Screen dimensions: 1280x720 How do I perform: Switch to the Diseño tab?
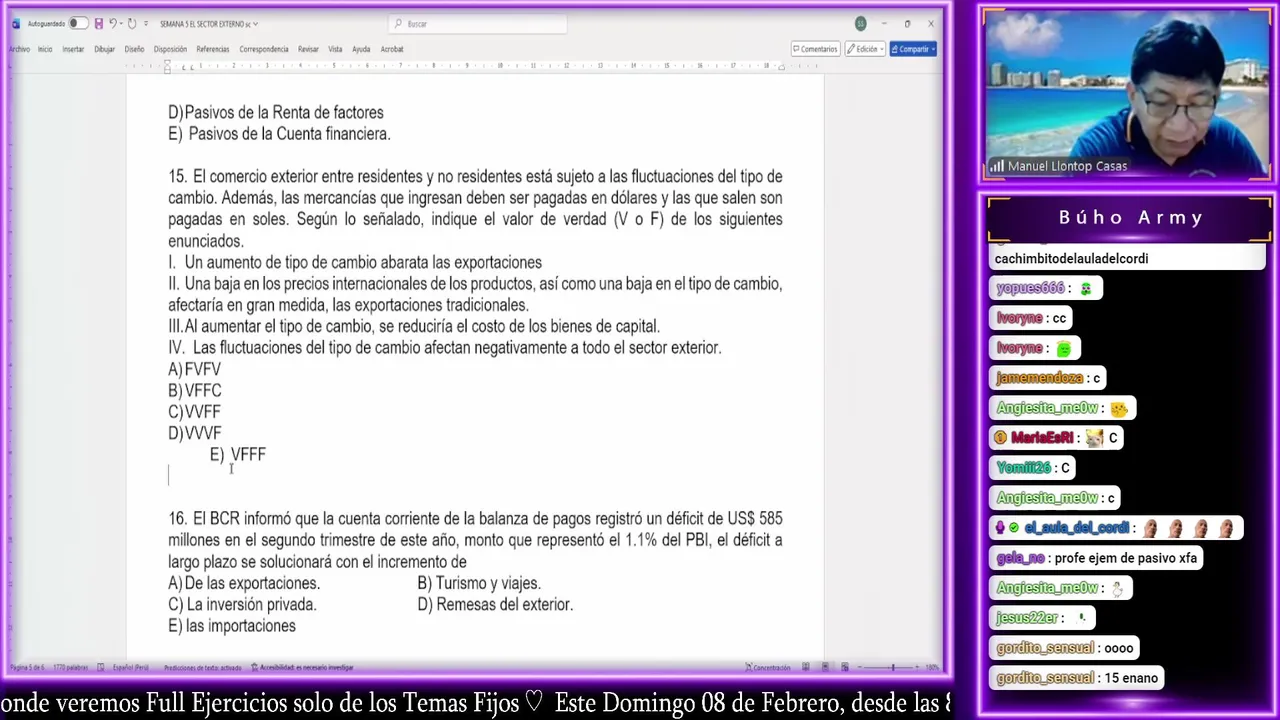tap(134, 49)
